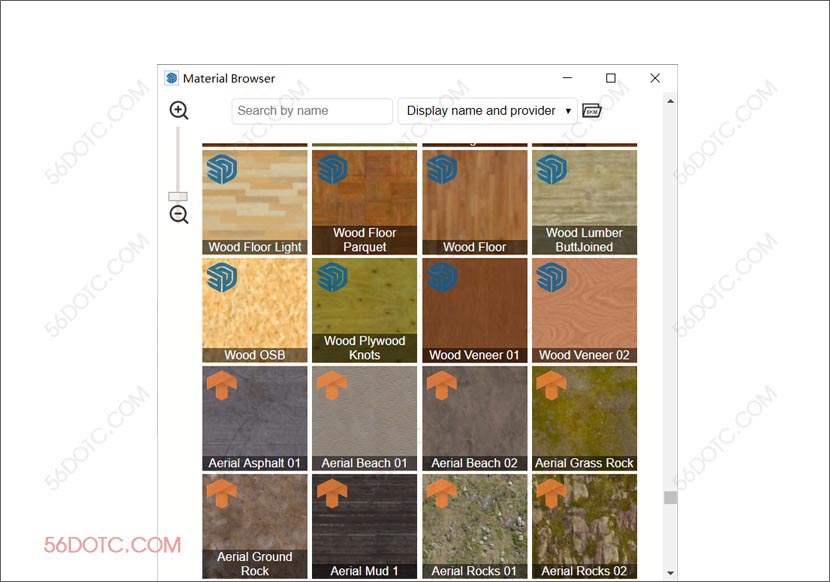Click SketchUp logo on Wood Veneer 02

[551, 277]
